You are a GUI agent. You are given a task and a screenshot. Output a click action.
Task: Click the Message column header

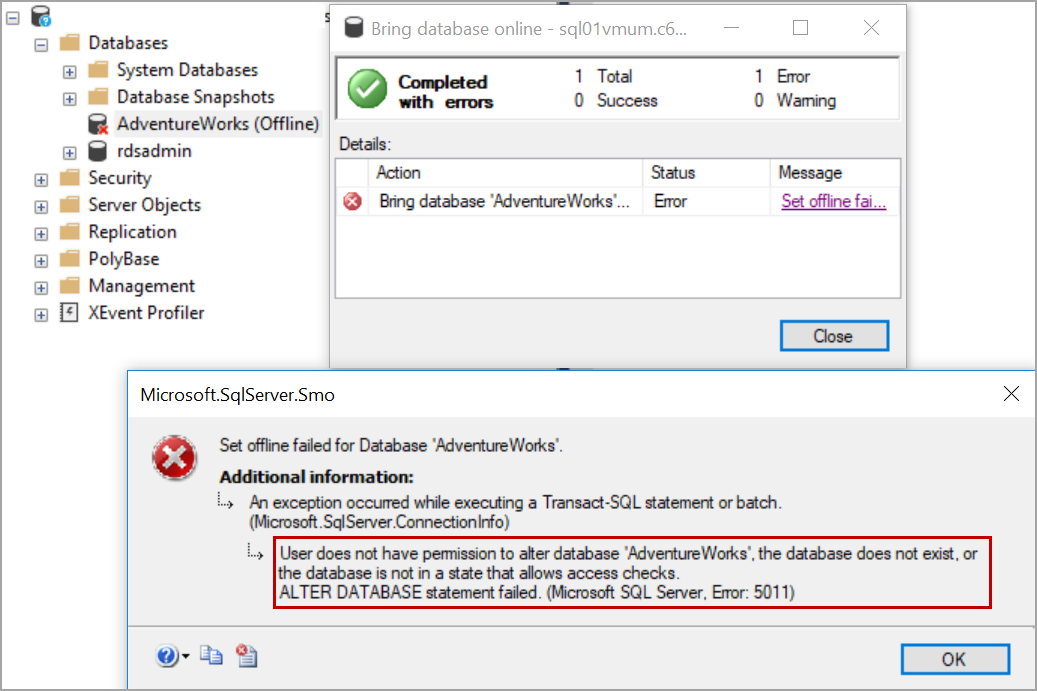835,173
